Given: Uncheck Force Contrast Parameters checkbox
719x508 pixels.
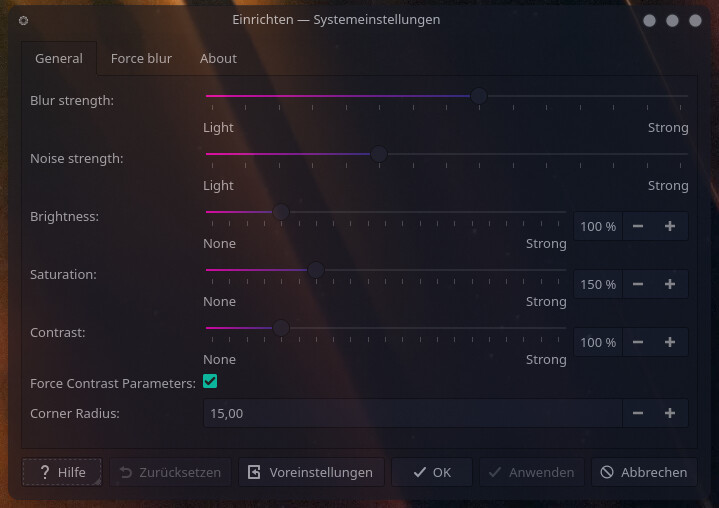Looking at the screenshot, I should tap(210, 381).
